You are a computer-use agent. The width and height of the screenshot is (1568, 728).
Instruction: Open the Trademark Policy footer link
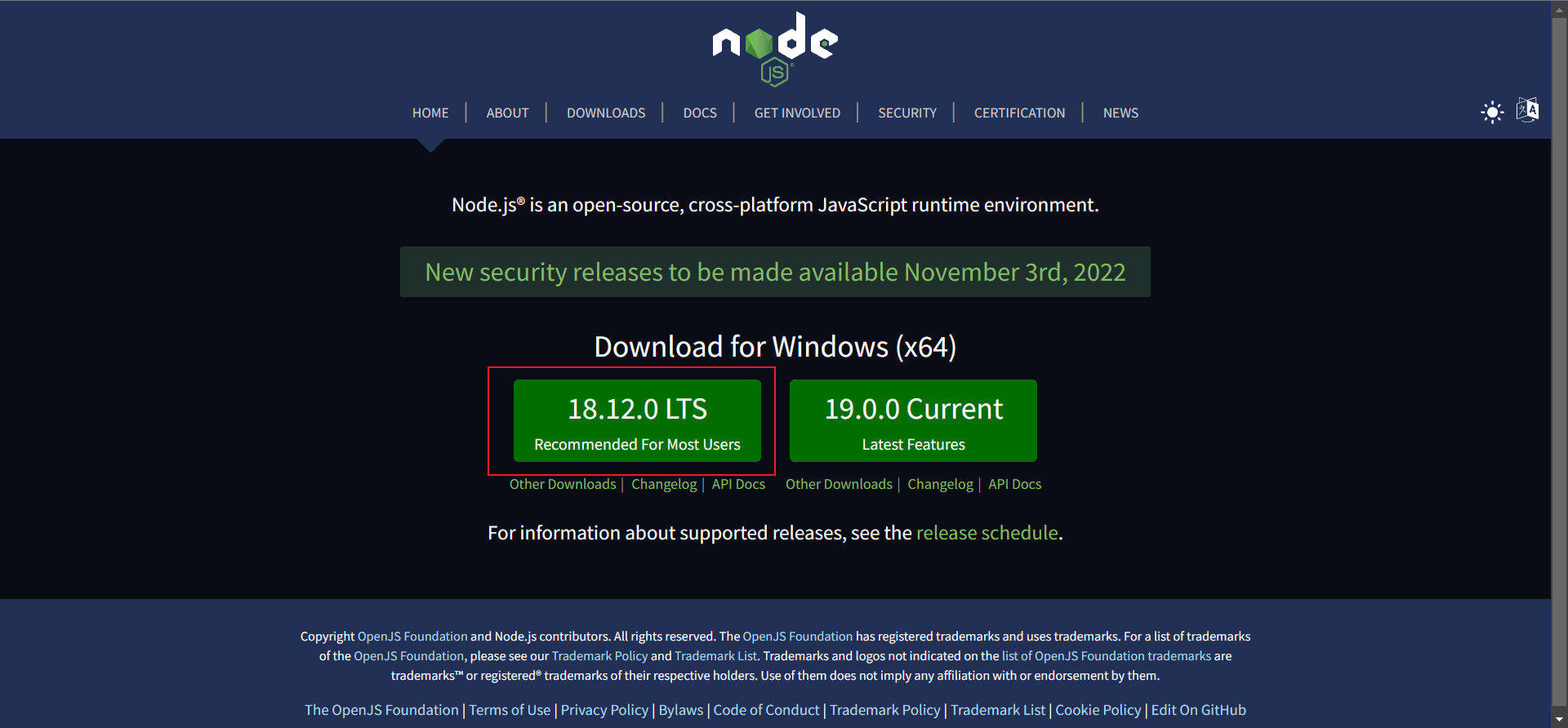coord(885,710)
